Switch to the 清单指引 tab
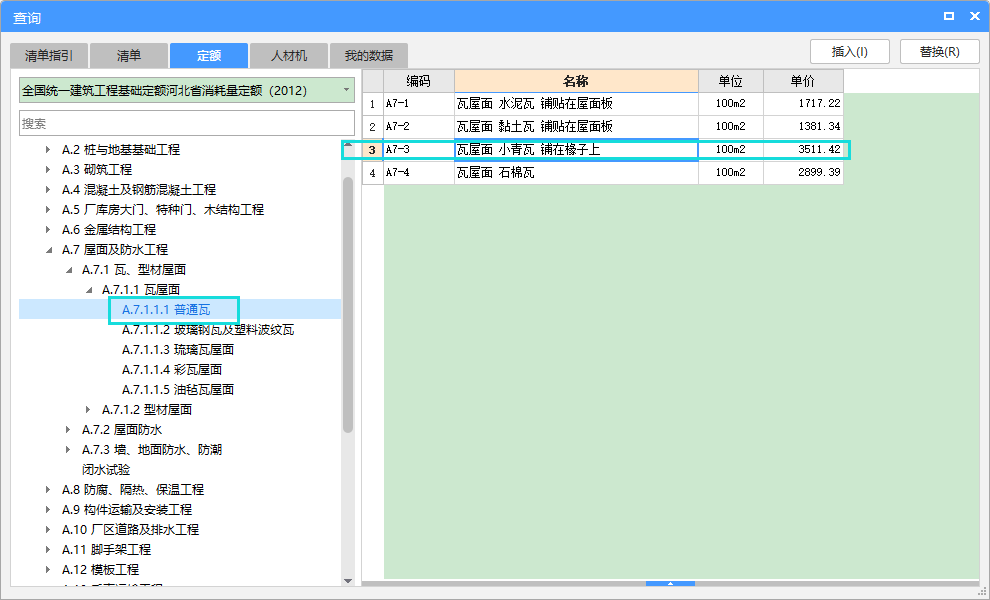Screen dimensions: 990x600 coord(47,55)
